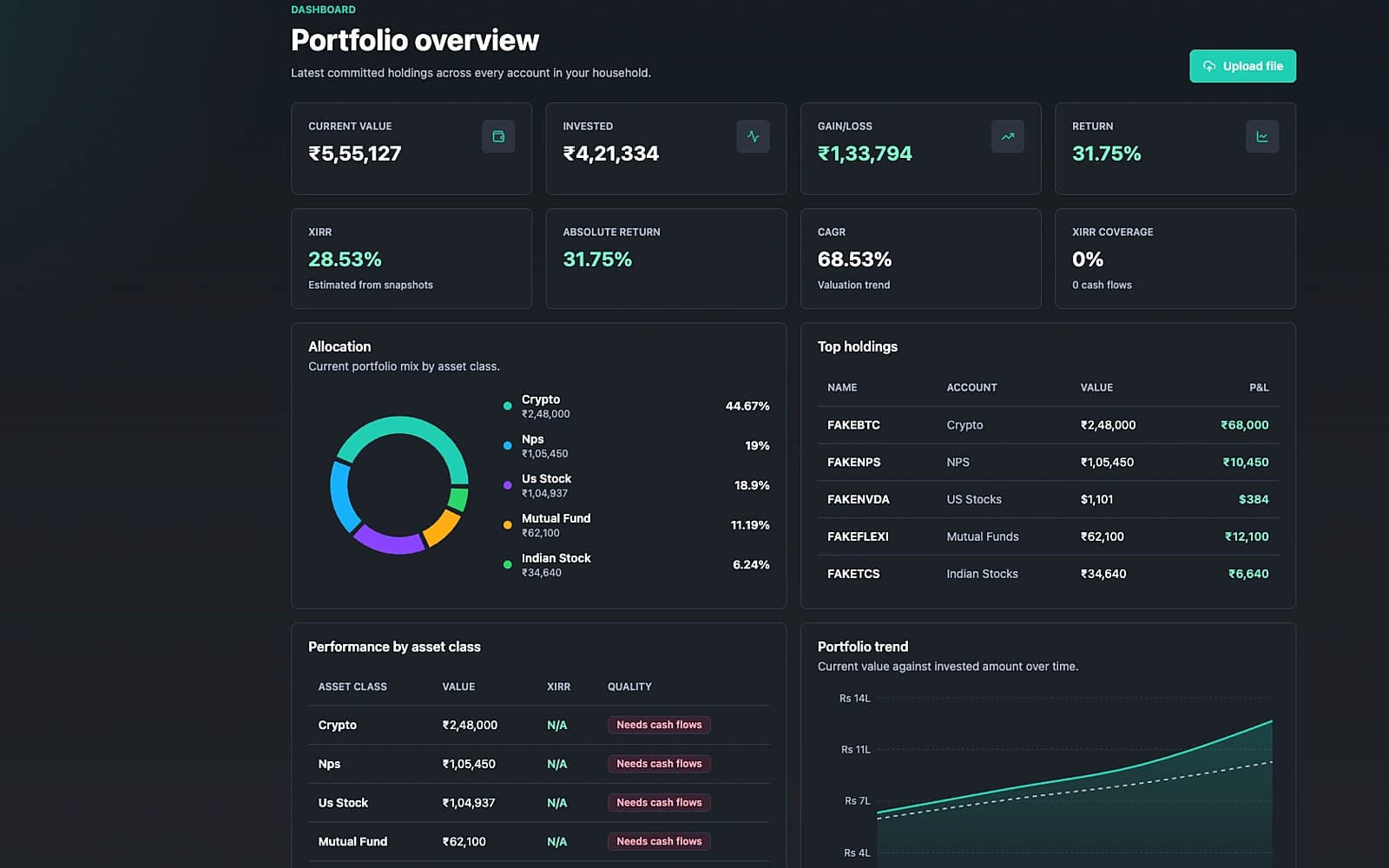Click the XIRR value 28.53%
This screenshot has width=1389, height=868.
(345, 260)
